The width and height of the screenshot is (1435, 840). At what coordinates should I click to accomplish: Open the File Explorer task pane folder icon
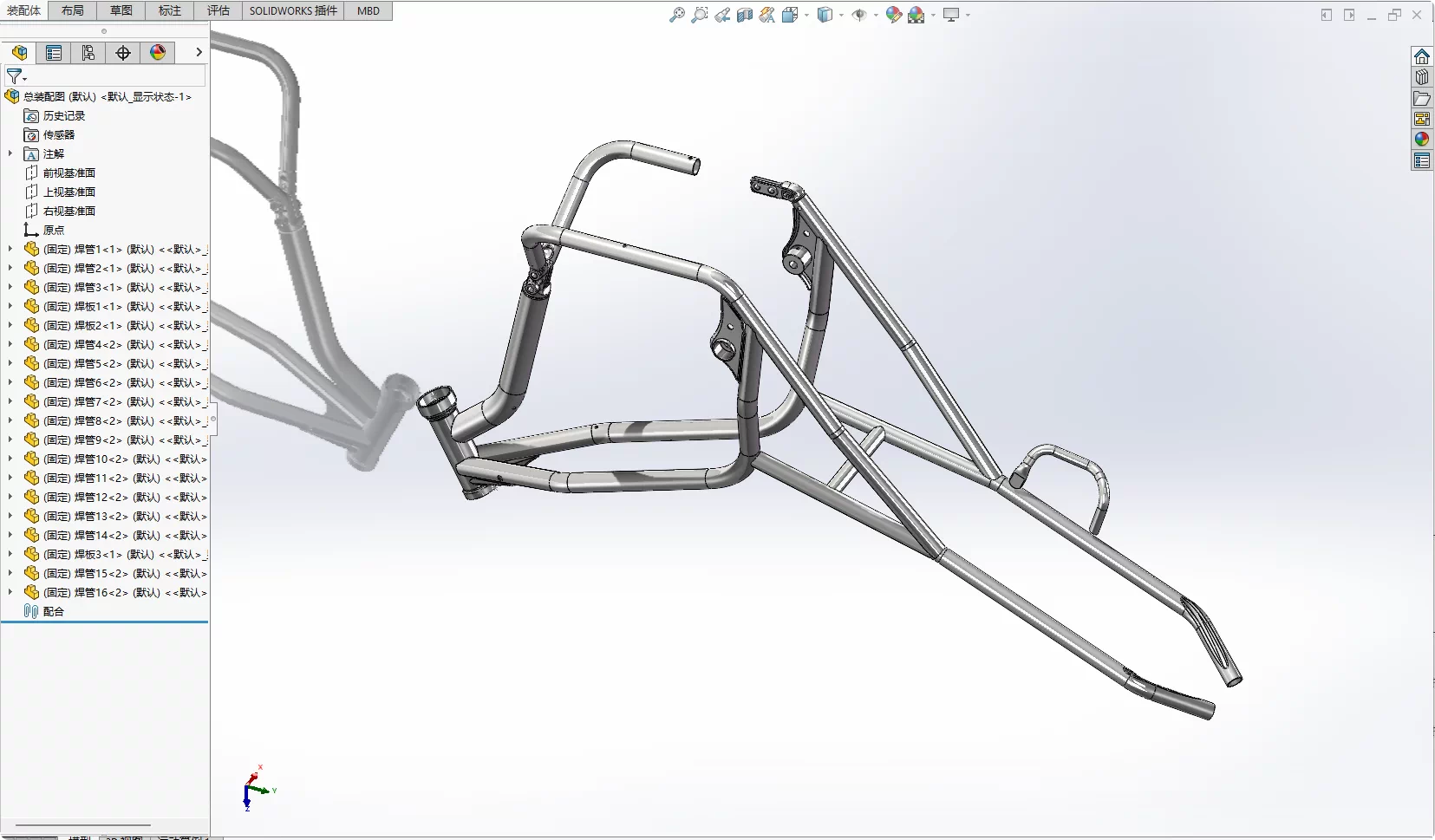pos(1422,98)
